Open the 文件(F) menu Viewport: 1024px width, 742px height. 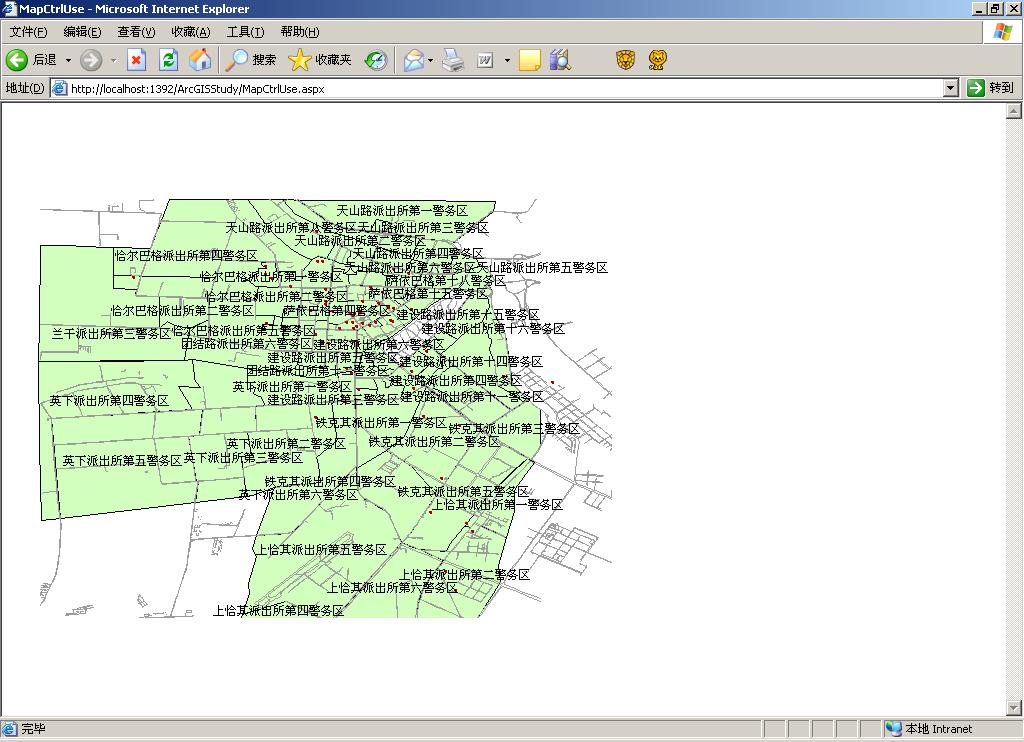tap(28, 32)
